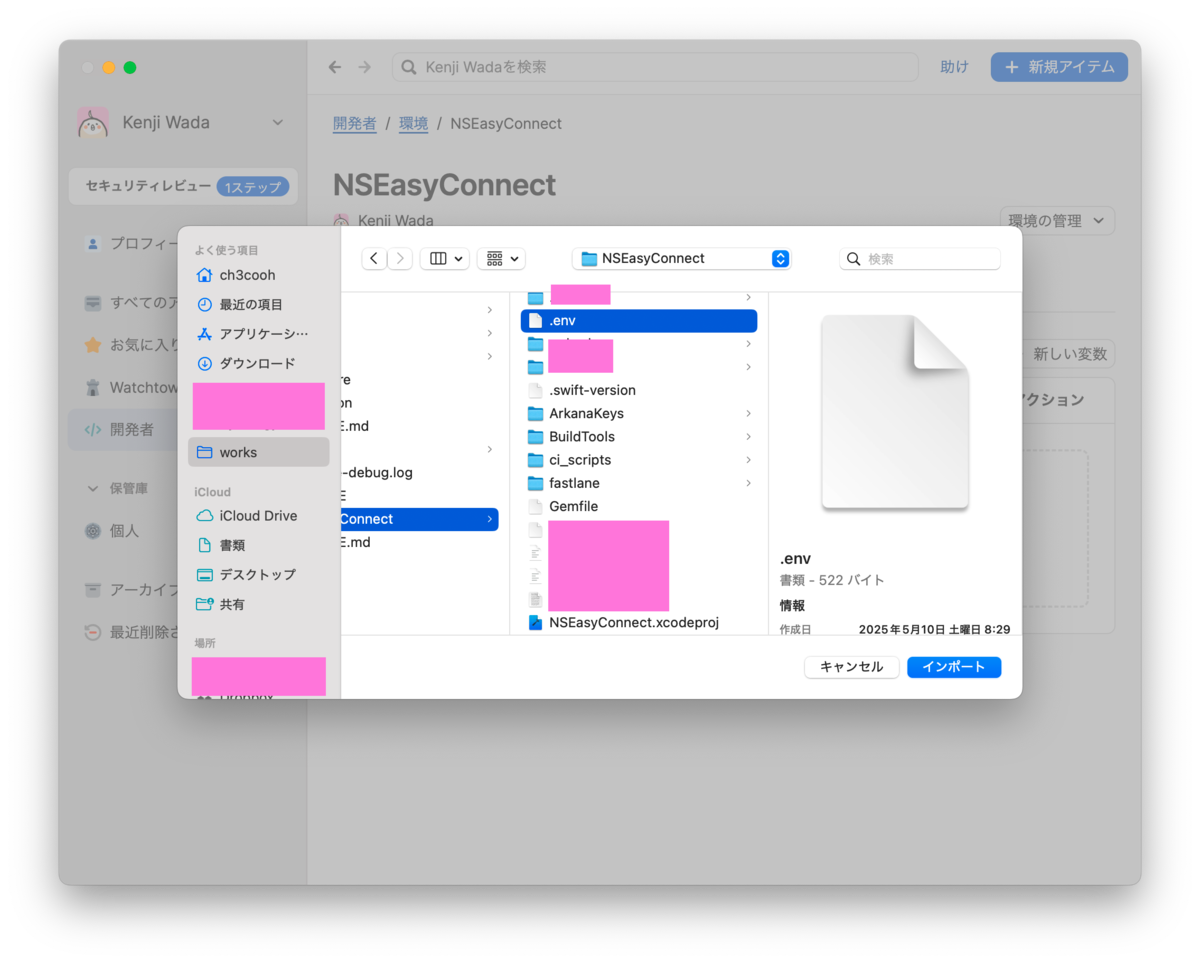The height and width of the screenshot is (963, 1200).
Task: Open Desktop (デスクトップ) in sidebar
Action: coord(257,575)
